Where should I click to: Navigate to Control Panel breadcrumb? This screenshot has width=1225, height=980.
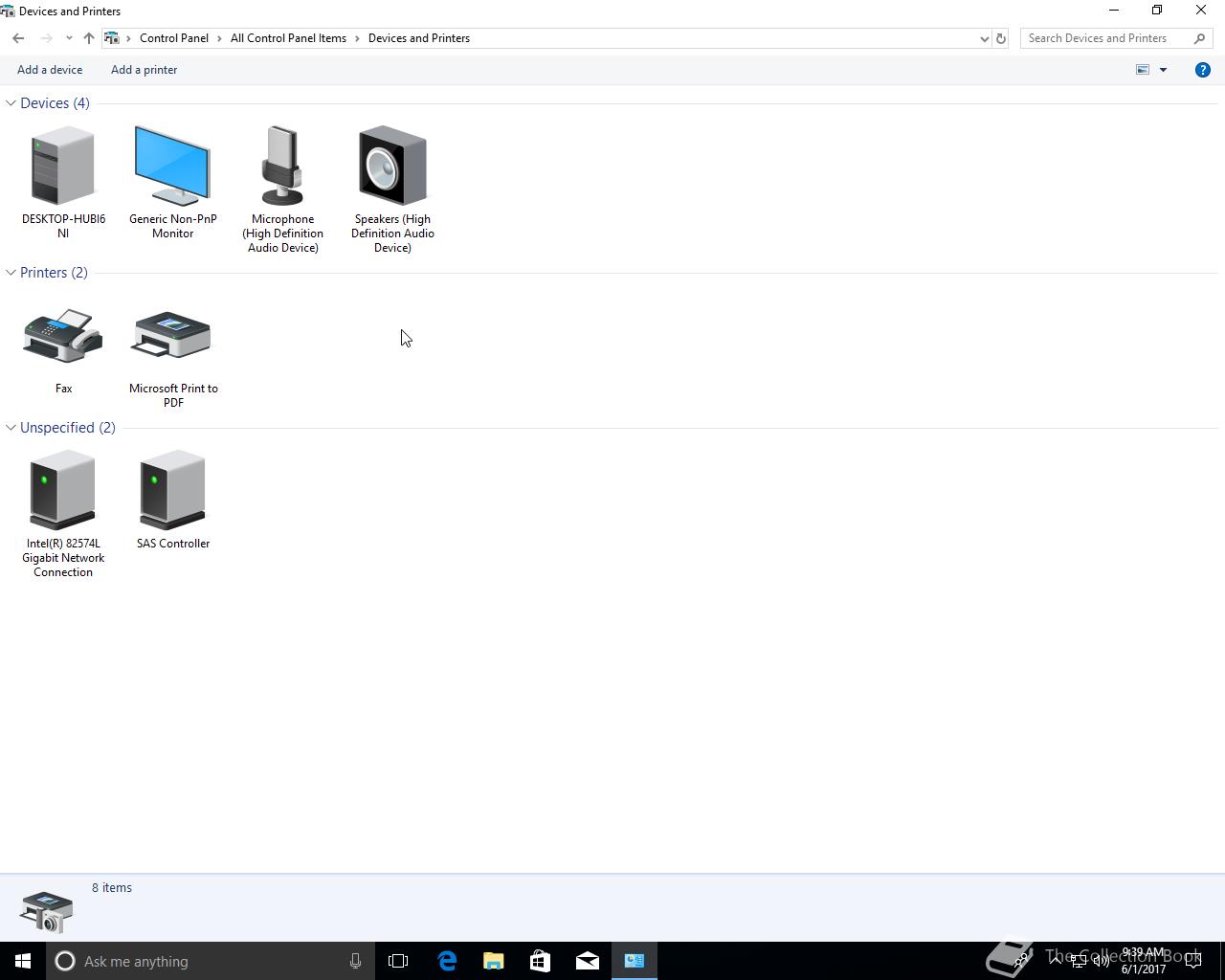pos(174,38)
